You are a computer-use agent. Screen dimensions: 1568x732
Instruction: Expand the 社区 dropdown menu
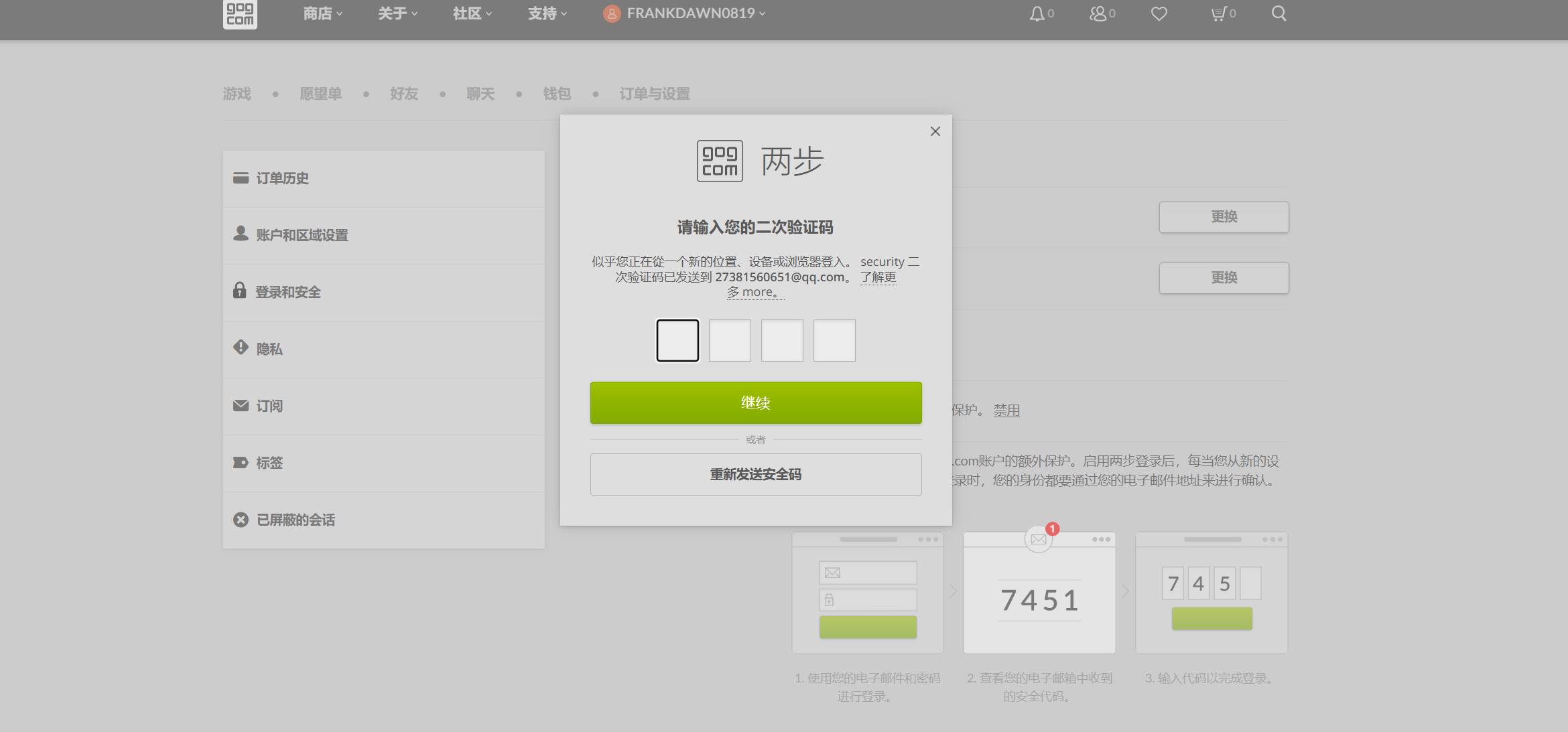point(472,13)
